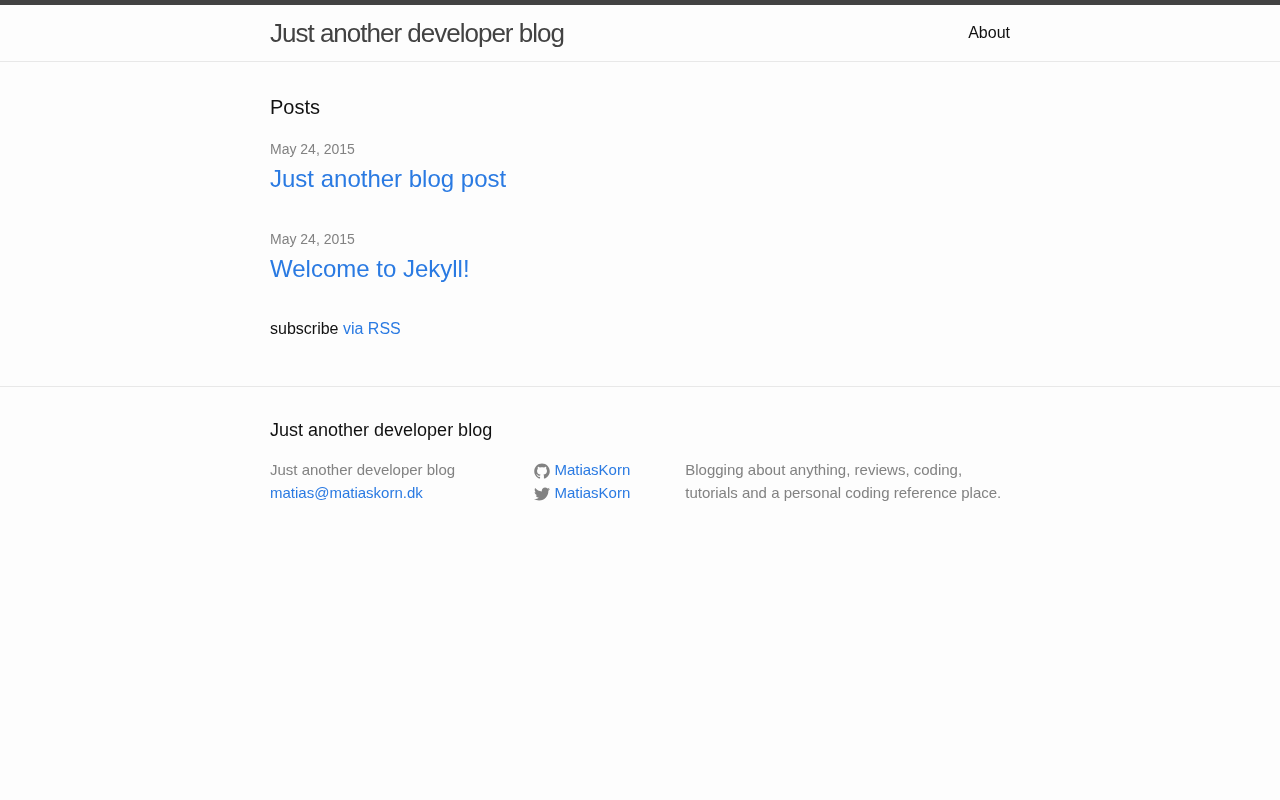This screenshot has width=1280, height=800.
Task: Click the bold footer heading text
Action: [381, 430]
